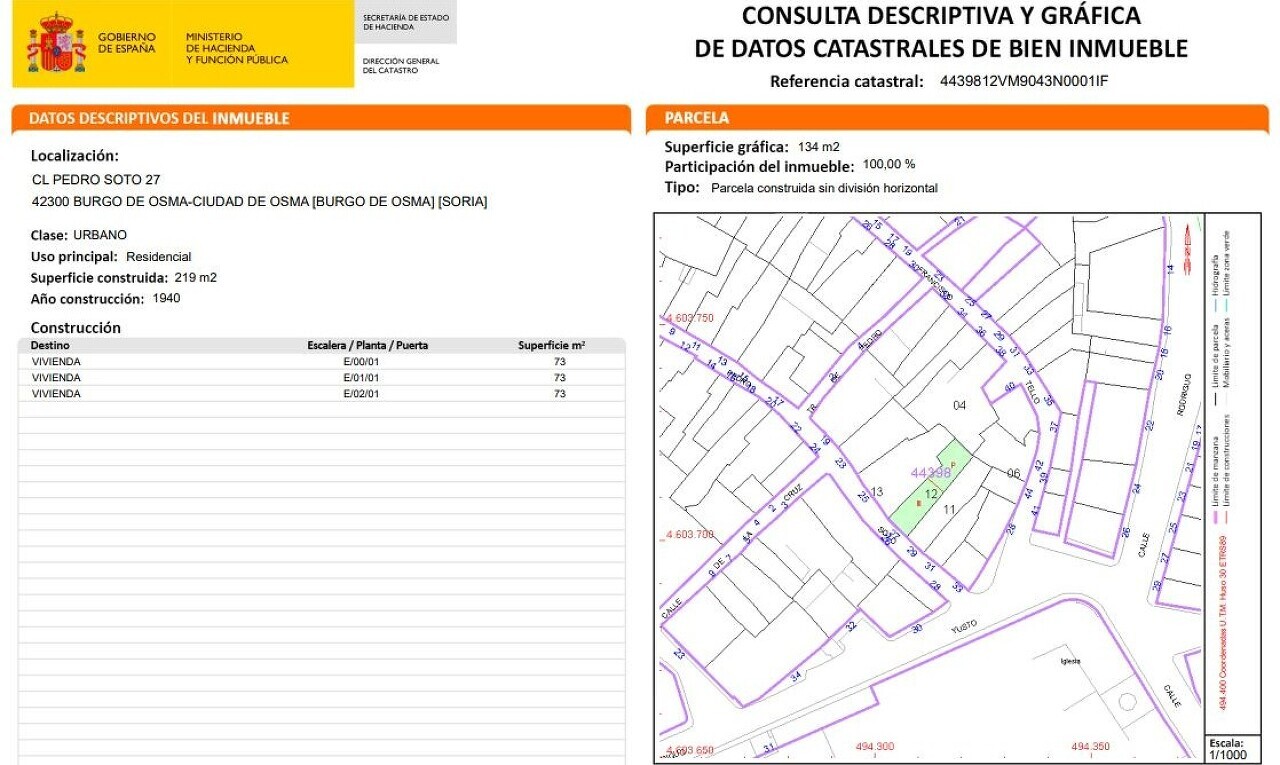Click 'Superficie m²' column header

(552, 345)
